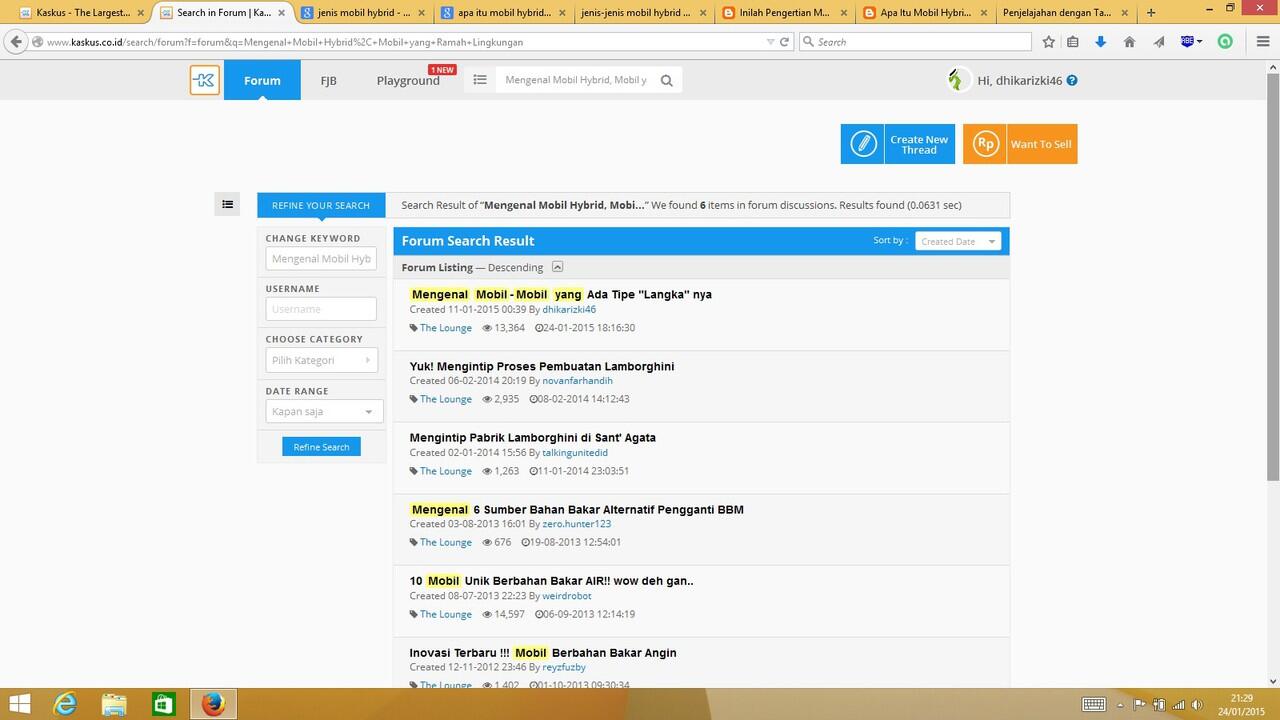The image size is (1280, 720).
Task: Launch Internet Explorer from taskbar
Action: coord(66,704)
